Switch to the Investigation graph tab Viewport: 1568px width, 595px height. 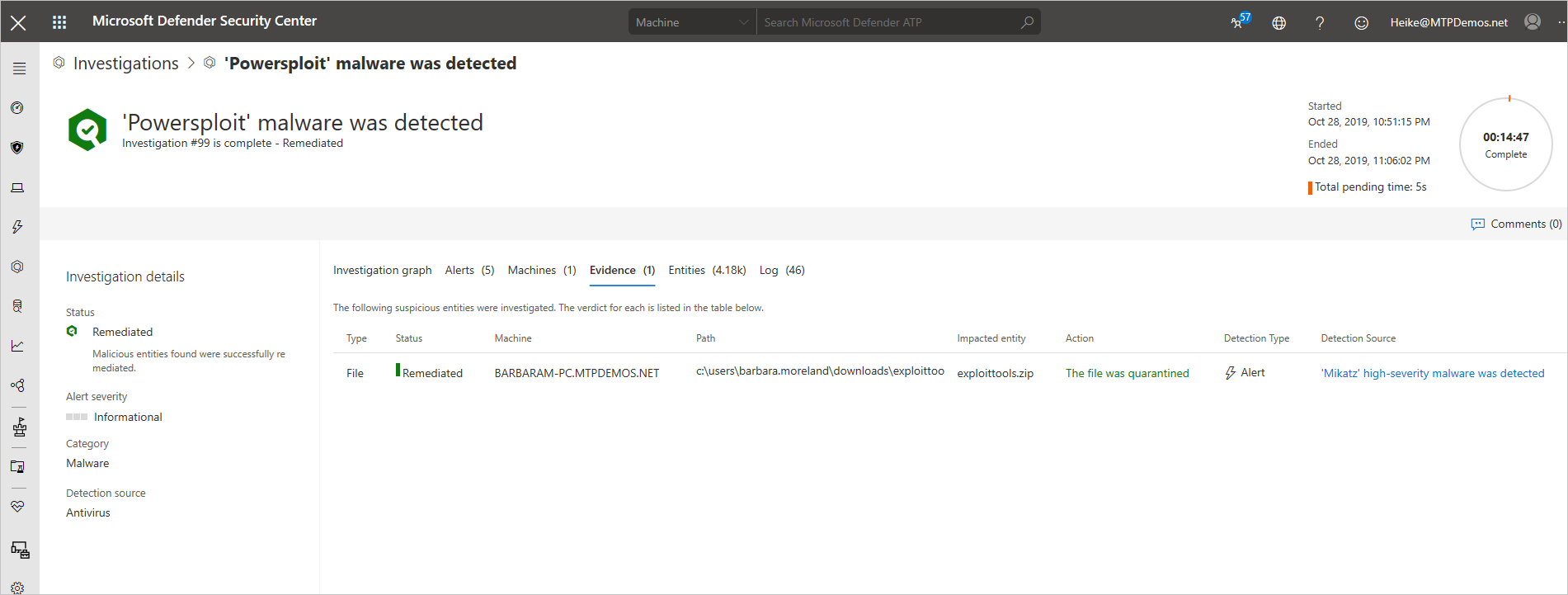pyautogui.click(x=382, y=270)
